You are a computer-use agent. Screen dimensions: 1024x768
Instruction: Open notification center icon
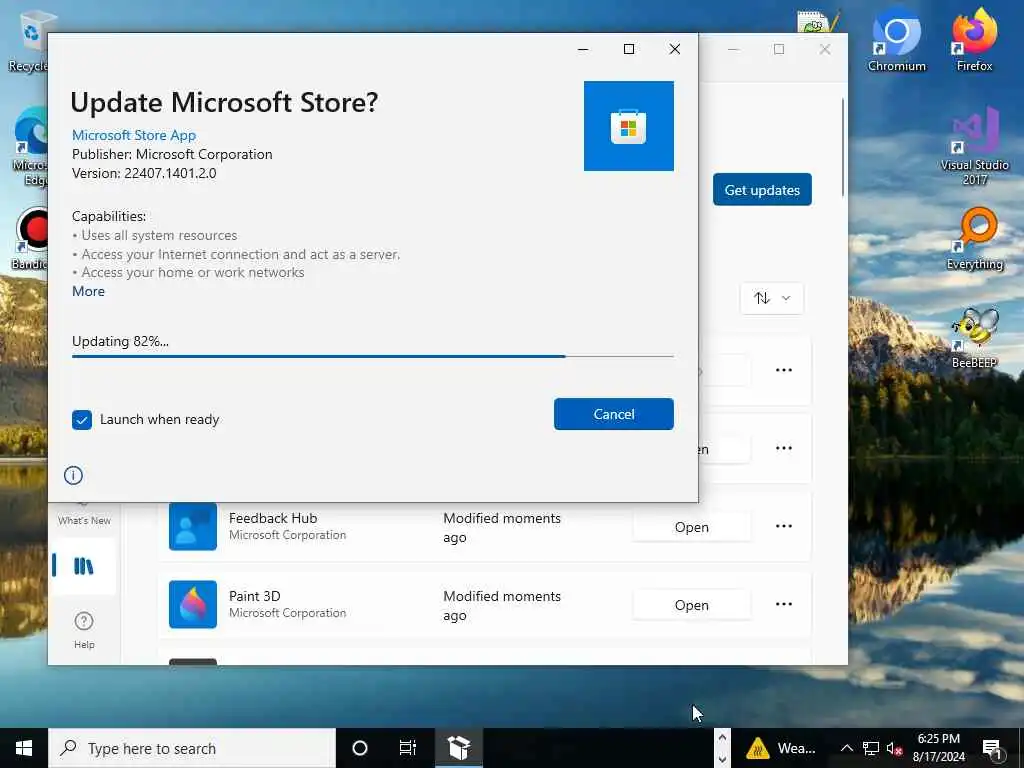tap(992, 748)
